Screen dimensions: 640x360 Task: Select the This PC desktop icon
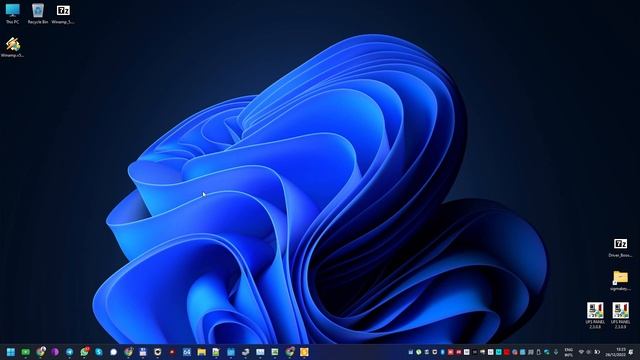point(13,13)
